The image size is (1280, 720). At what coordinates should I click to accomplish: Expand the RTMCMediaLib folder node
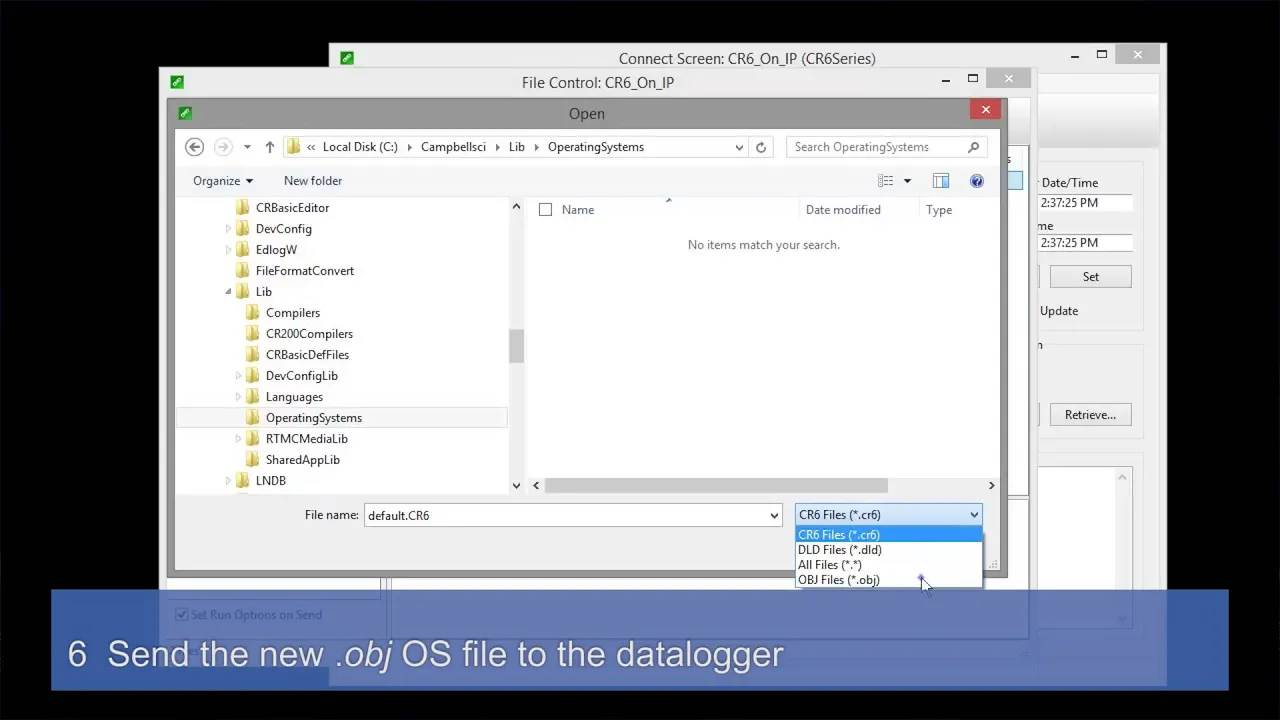(238, 439)
